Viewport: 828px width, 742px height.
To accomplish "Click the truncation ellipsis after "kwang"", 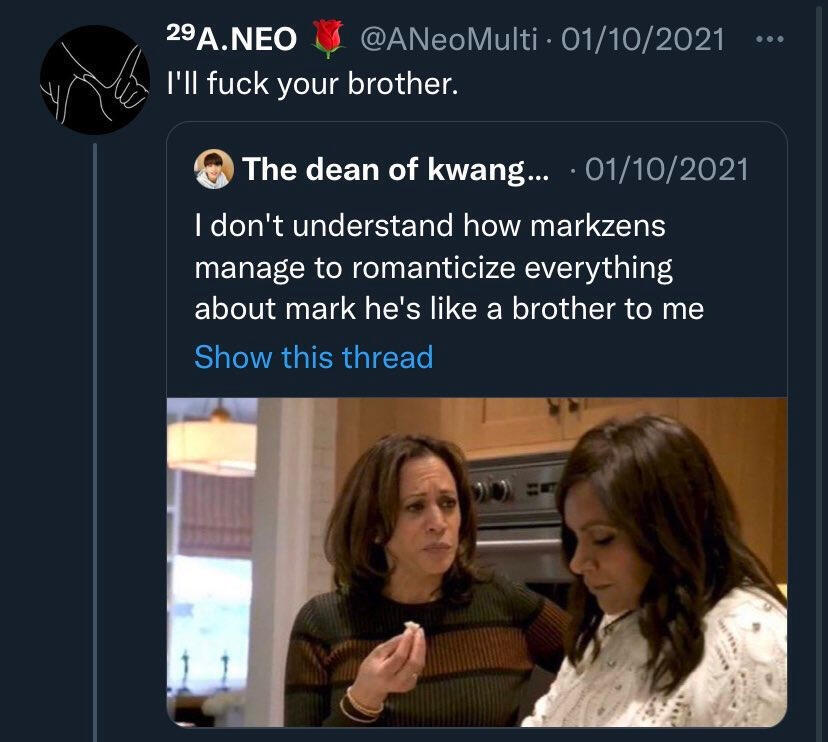I will pyautogui.click(x=537, y=171).
